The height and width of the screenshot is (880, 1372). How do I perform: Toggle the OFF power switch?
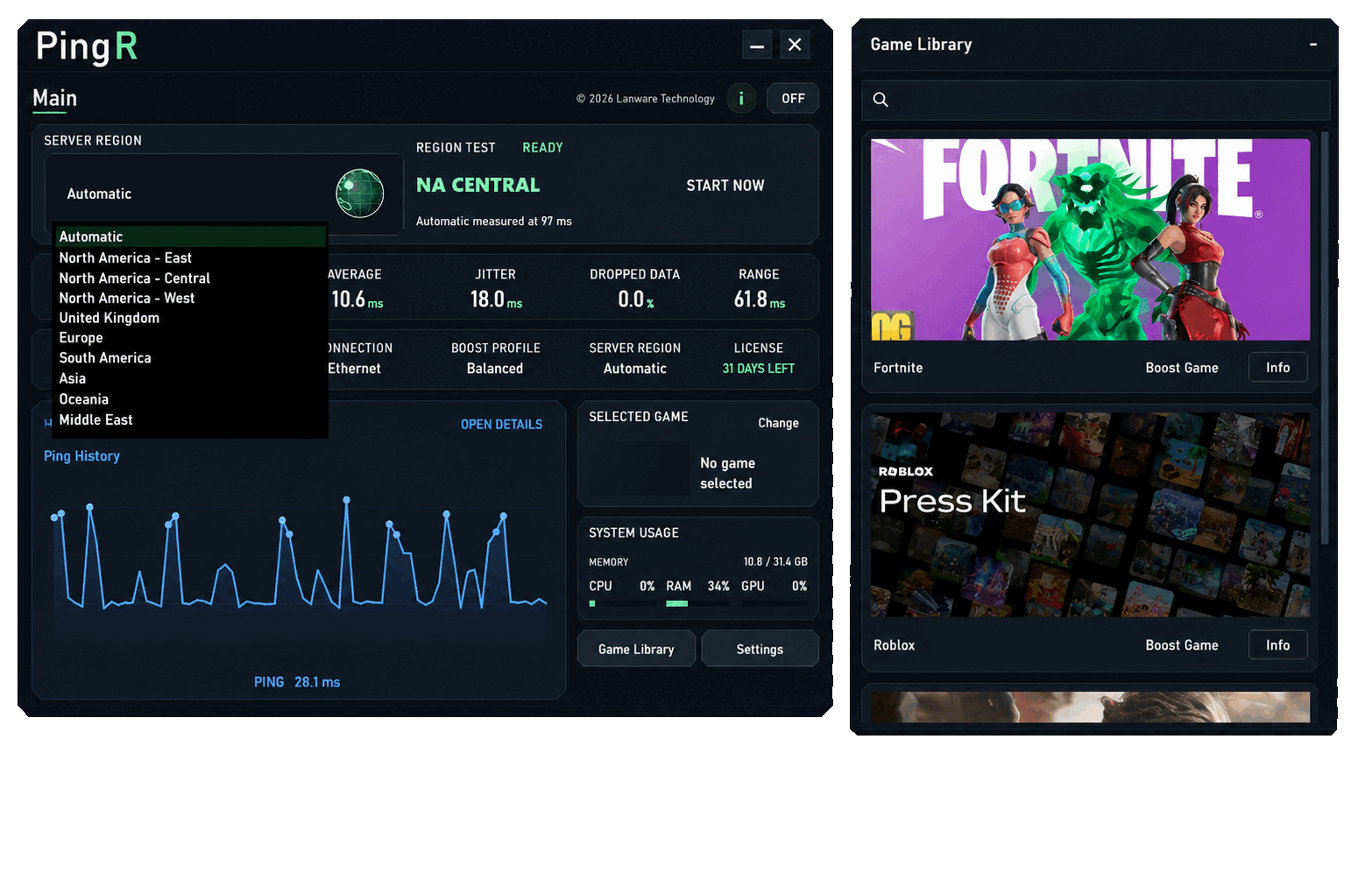point(793,99)
